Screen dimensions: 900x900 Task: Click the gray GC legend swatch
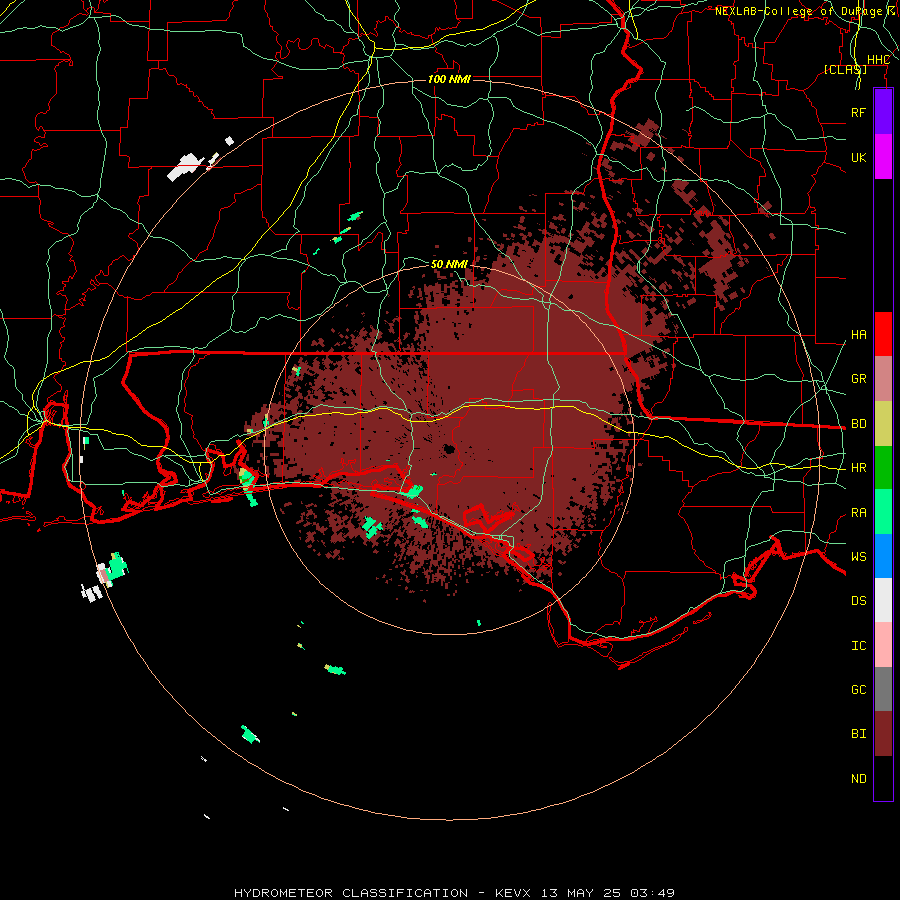pyautogui.click(x=883, y=689)
